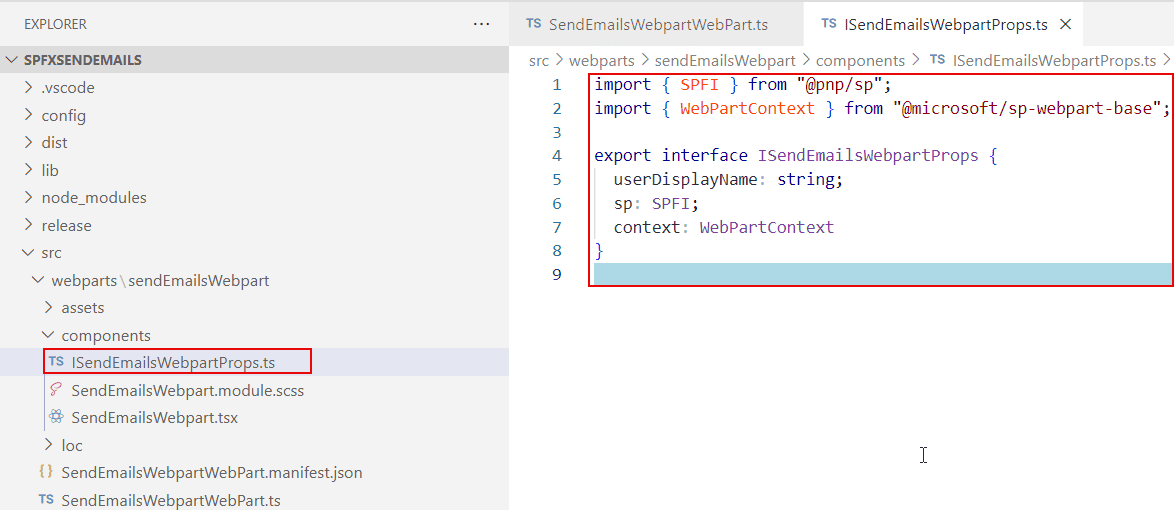Select the node_modules folder name
The width and height of the screenshot is (1174, 510).
click(x=94, y=198)
